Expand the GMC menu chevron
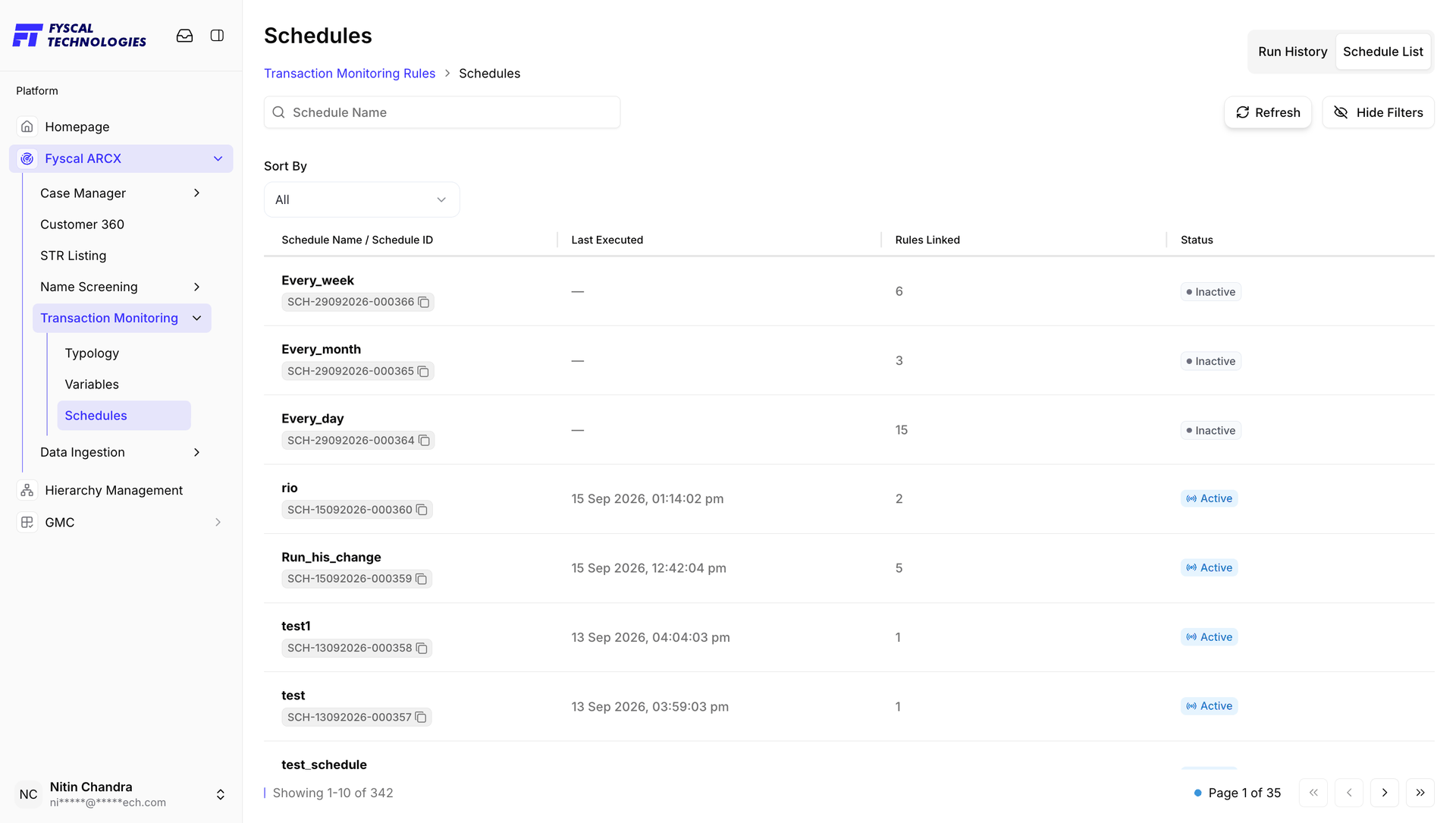This screenshot has height=823, width=1456. point(218,522)
